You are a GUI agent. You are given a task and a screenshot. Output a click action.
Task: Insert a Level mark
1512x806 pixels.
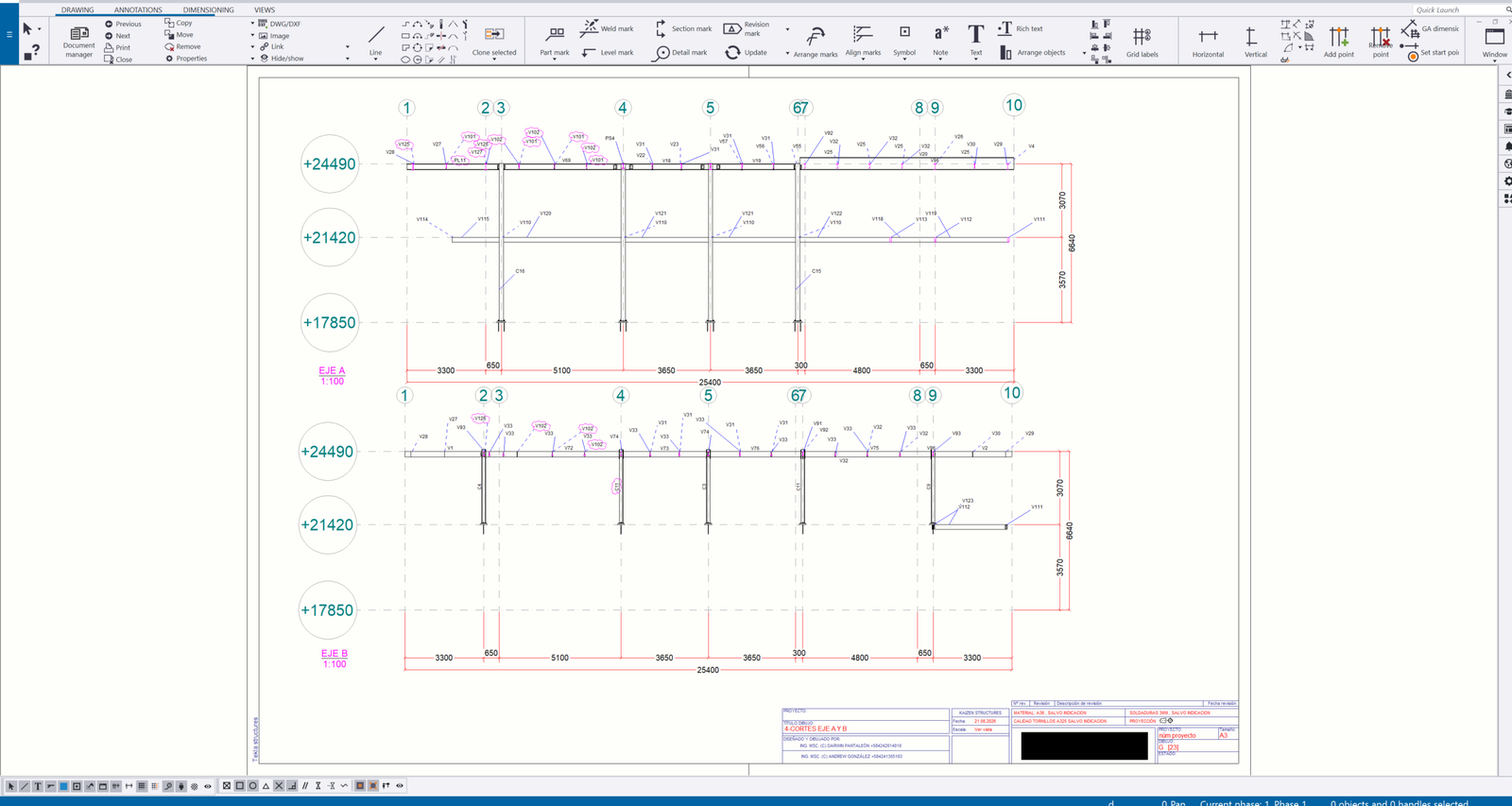[x=608, y=53]
